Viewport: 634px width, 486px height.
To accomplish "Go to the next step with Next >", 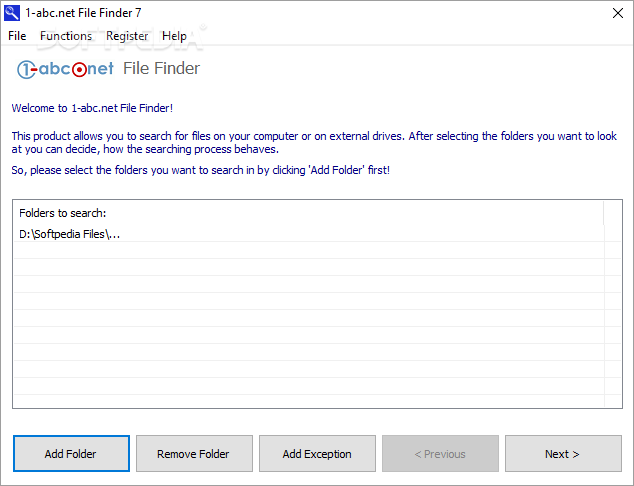I will (563, 454).
